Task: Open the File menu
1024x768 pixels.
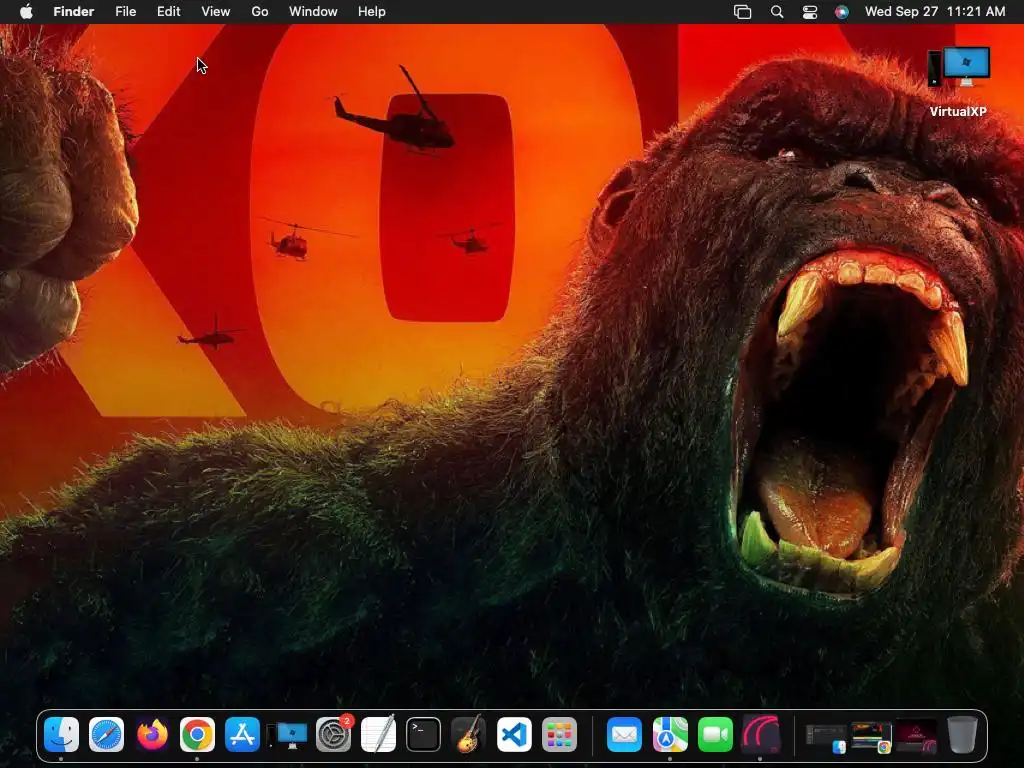Action: click(125, 12)
